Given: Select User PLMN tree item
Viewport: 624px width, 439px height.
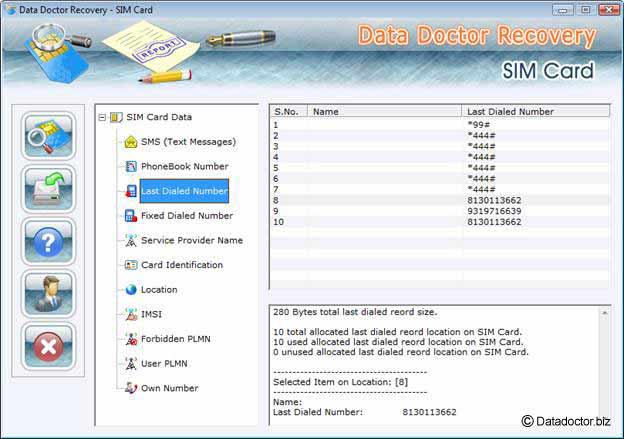Looking at the screenshot, I should [164, 364].
